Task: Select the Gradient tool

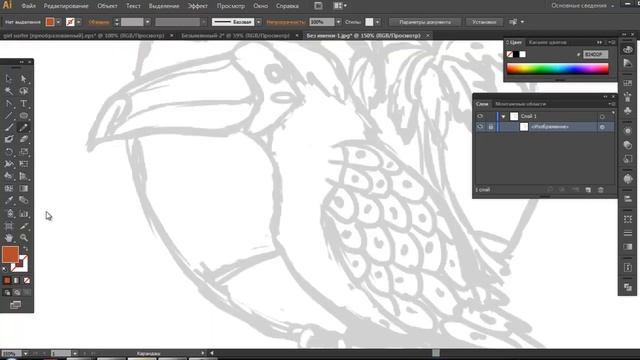Action: pyautogui.click(x=24, y=189)
